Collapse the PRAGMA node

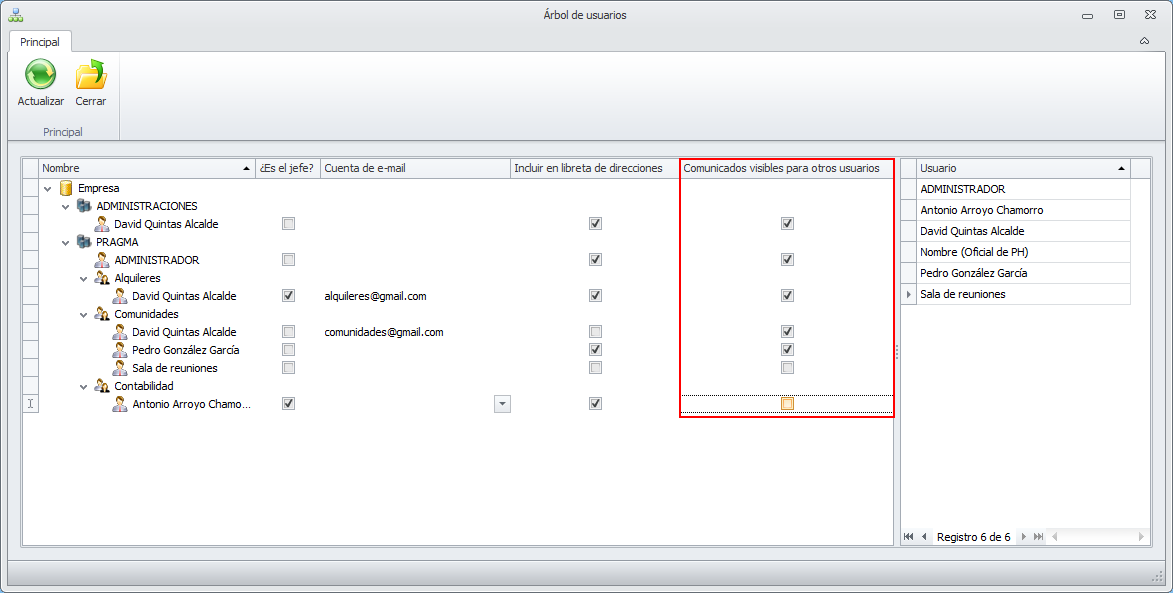tap(66, 242)
